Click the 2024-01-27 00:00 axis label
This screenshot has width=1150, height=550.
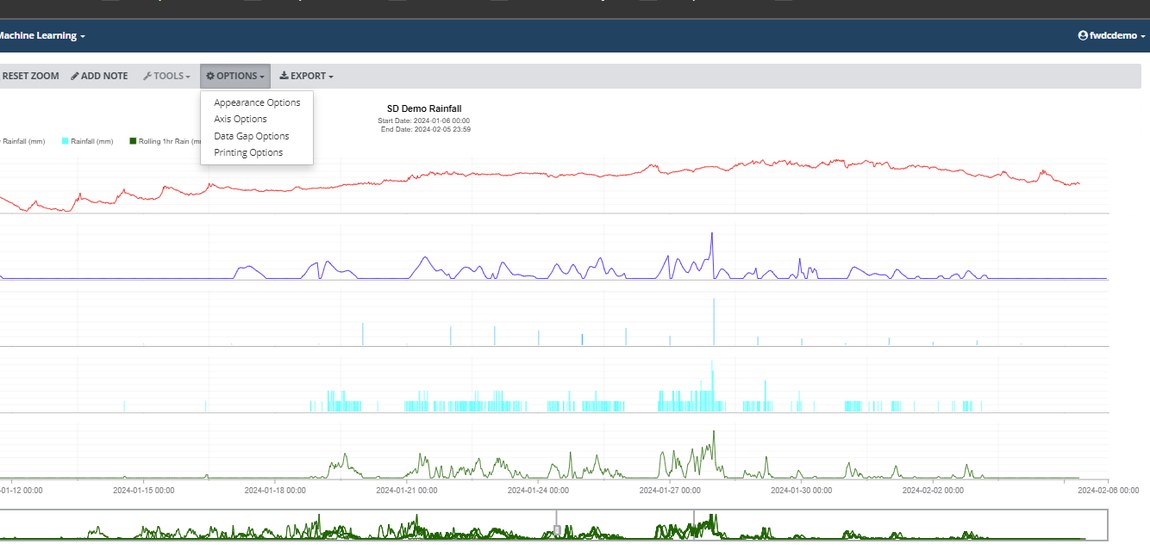click(670, 490)
